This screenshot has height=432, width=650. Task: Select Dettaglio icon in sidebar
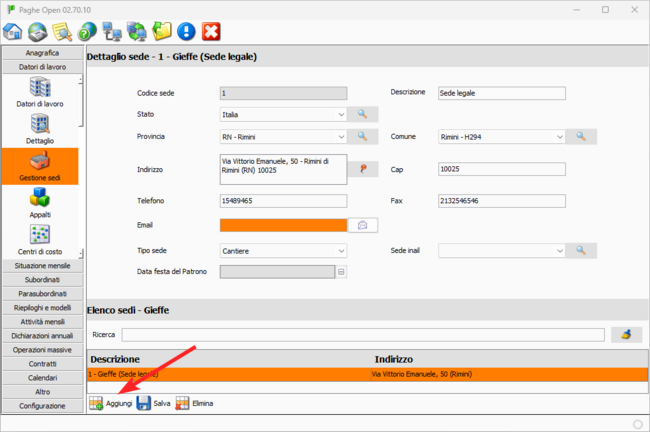pos(40,128)
